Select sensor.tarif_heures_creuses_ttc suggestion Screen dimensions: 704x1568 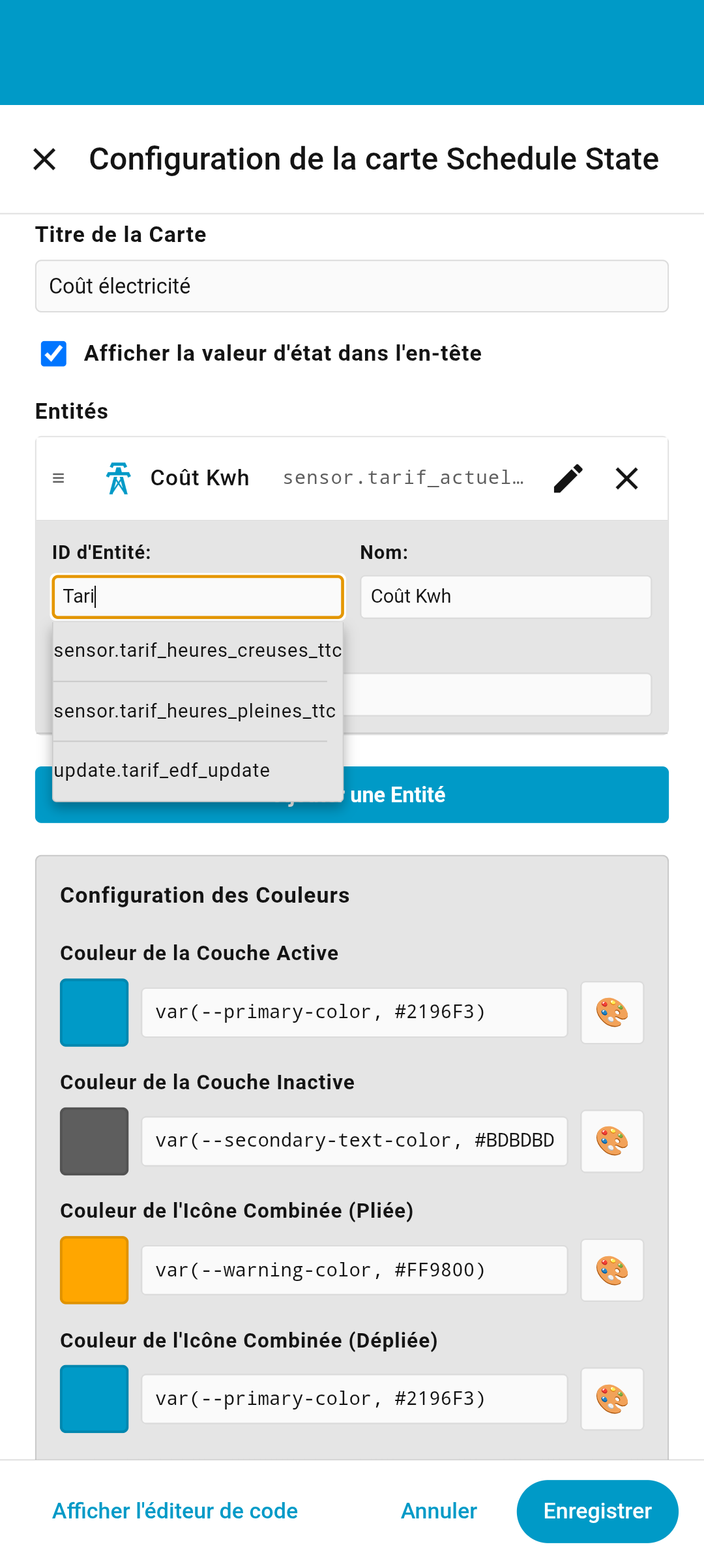pos(198,650)
